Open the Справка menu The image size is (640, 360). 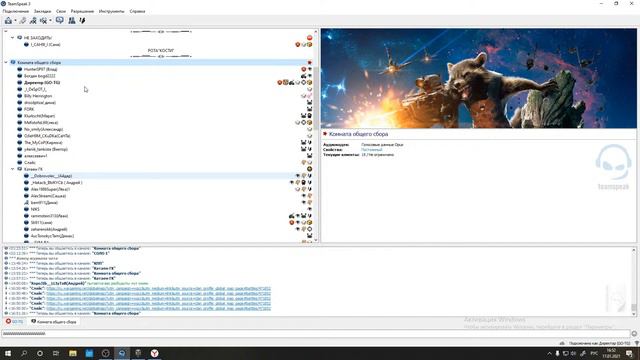137,11
